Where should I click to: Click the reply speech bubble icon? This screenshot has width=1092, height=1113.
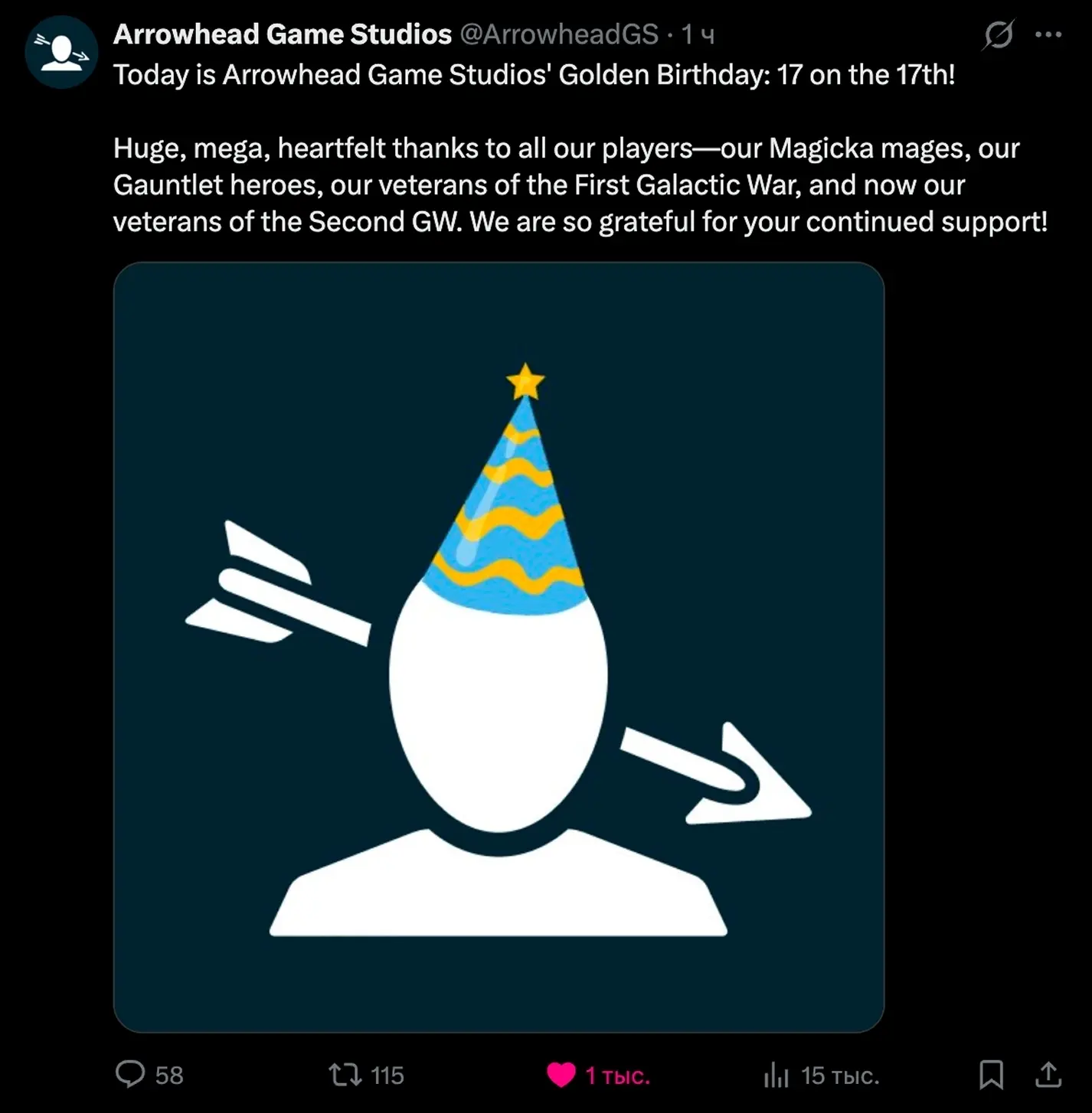(130, 1074)
